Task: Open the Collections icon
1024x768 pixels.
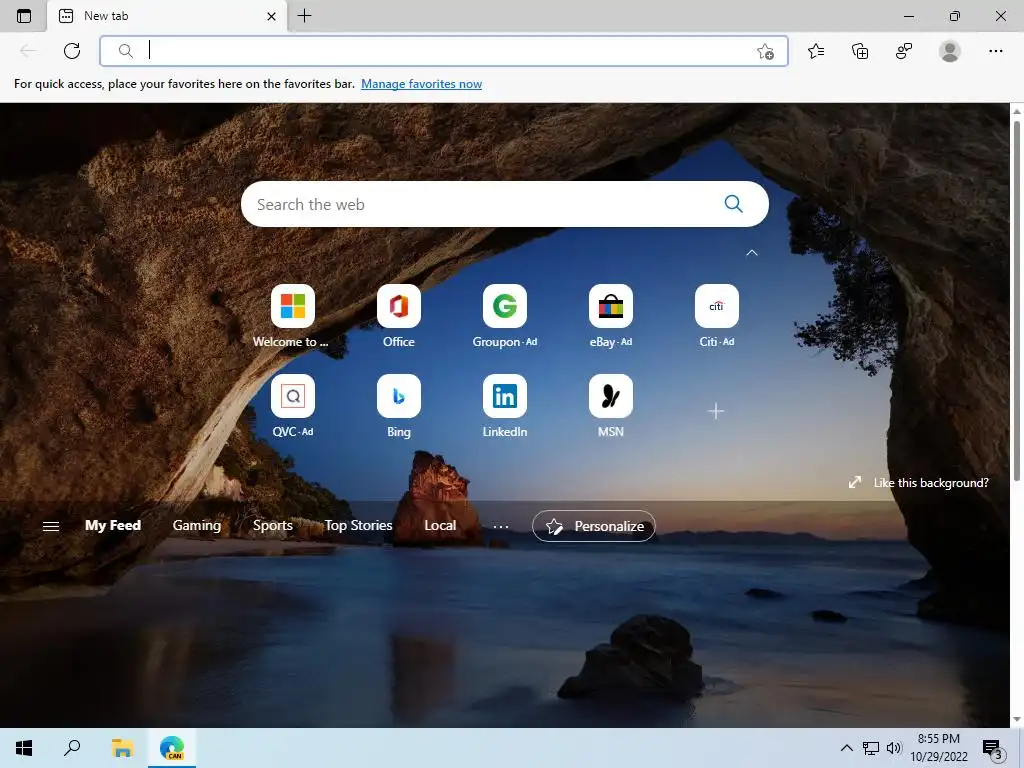Action: 860,51
